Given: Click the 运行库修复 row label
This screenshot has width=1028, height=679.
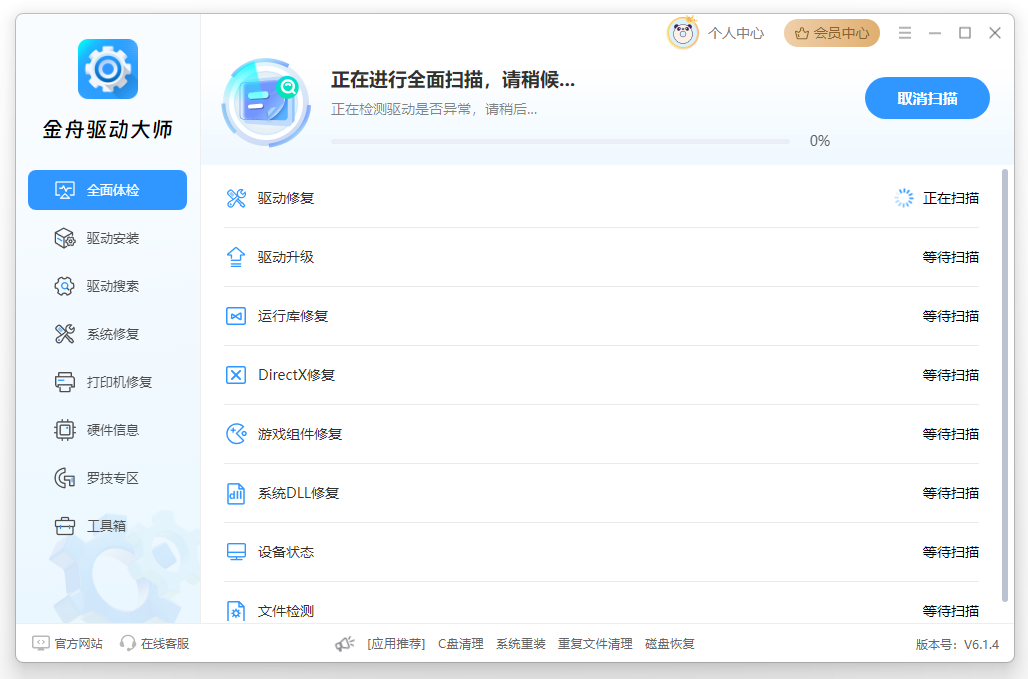Looking at the screenshot, I should [293, 316].
